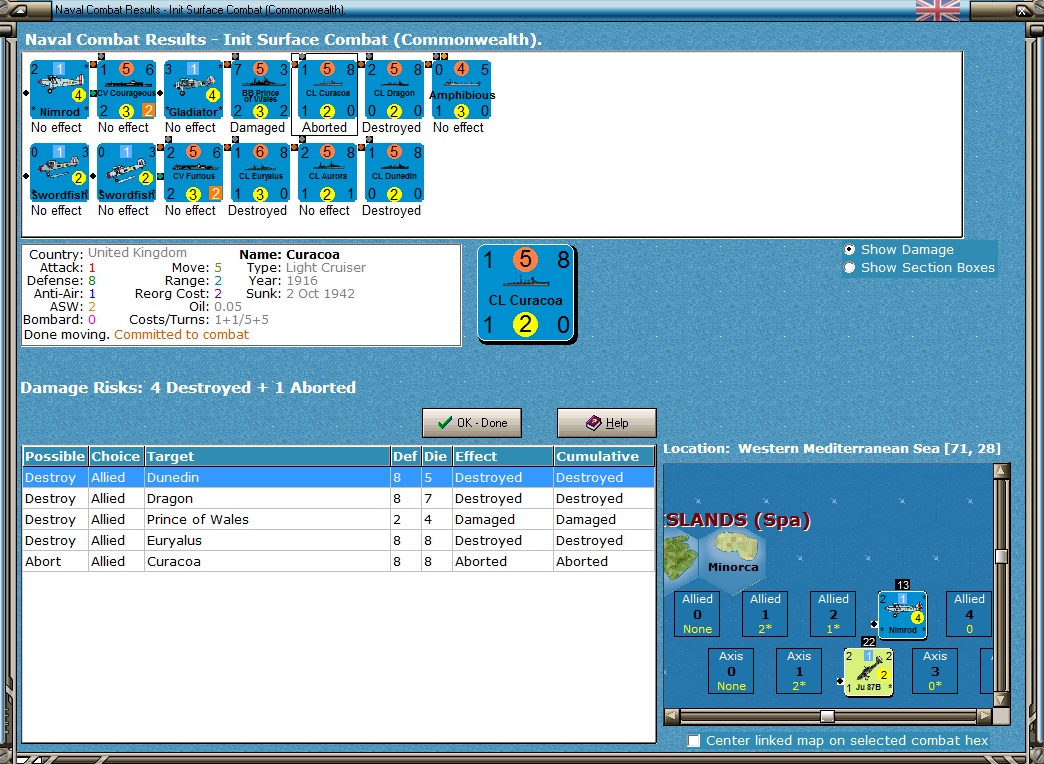Click the Location Western Mediterranean Sea label
This screenshot has width=1044, height=764.
point(832,448)
